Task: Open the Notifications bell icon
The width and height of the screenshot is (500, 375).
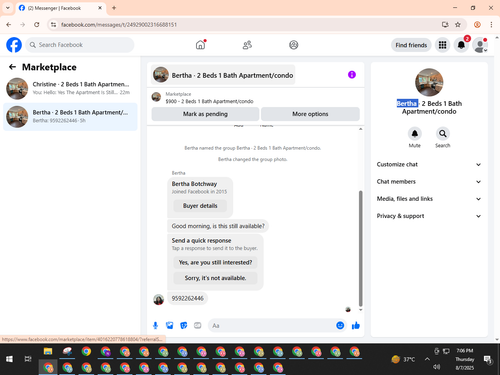Action: pos(461,45)
